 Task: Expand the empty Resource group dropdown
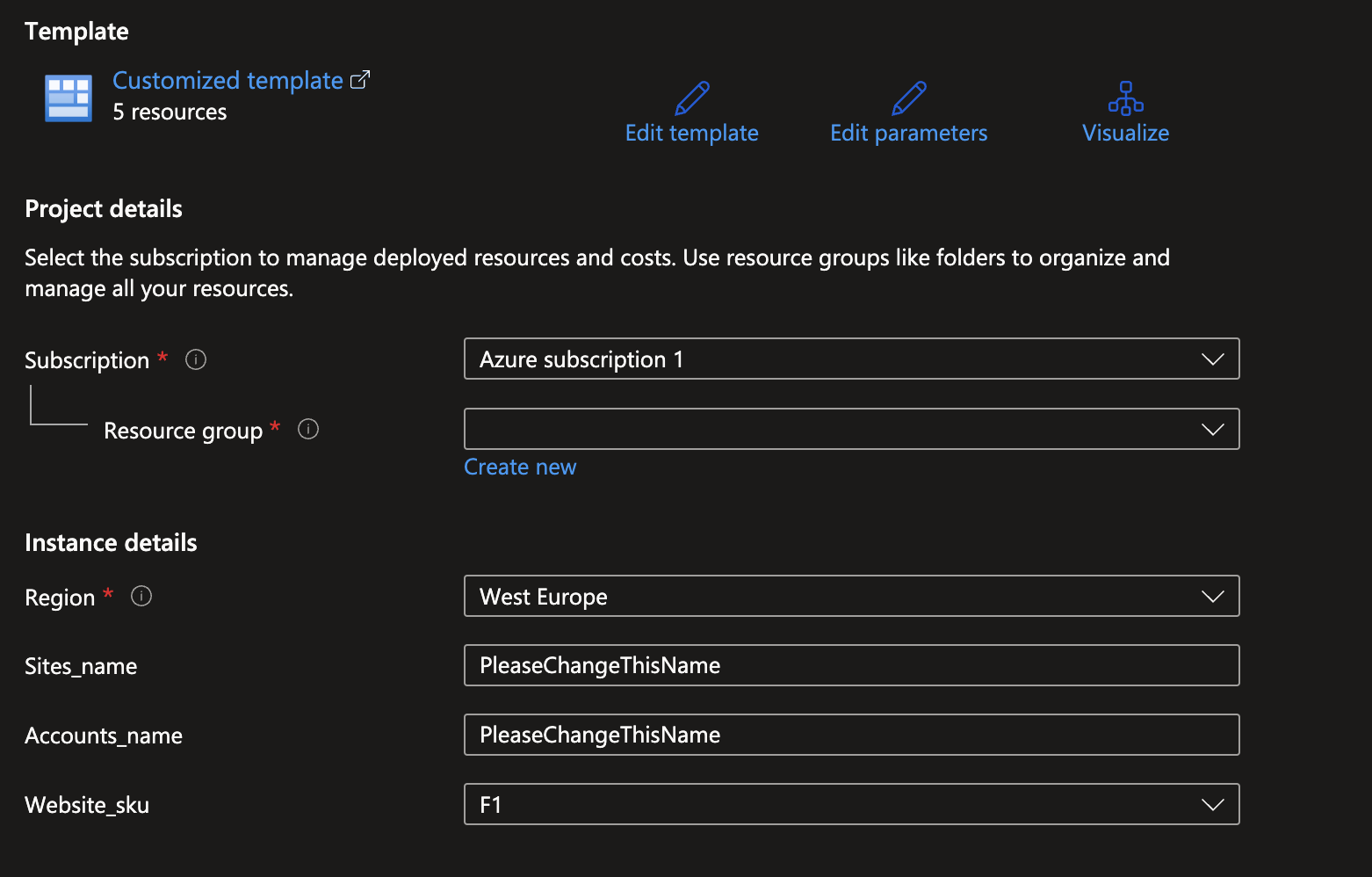1213,429
